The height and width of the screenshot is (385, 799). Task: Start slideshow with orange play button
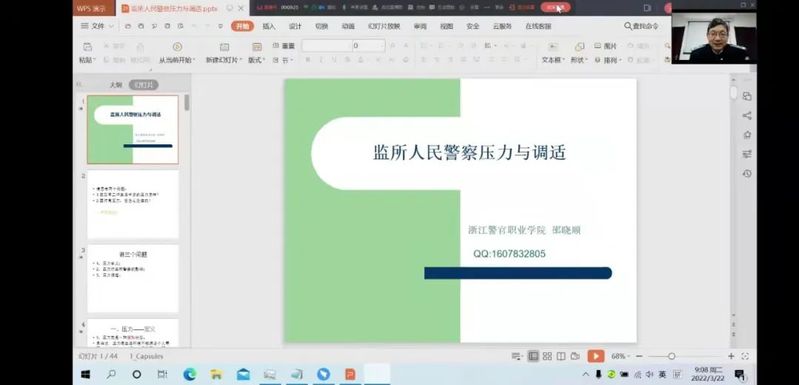click(595, 356)
